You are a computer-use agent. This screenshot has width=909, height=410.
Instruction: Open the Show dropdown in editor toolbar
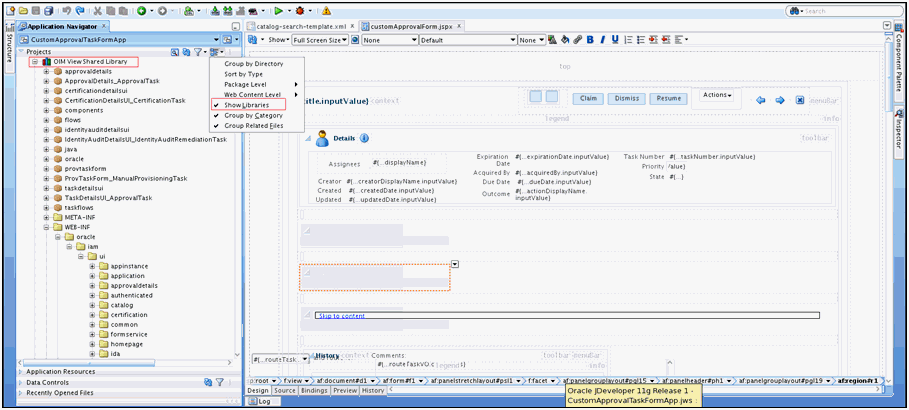[277, 39]
